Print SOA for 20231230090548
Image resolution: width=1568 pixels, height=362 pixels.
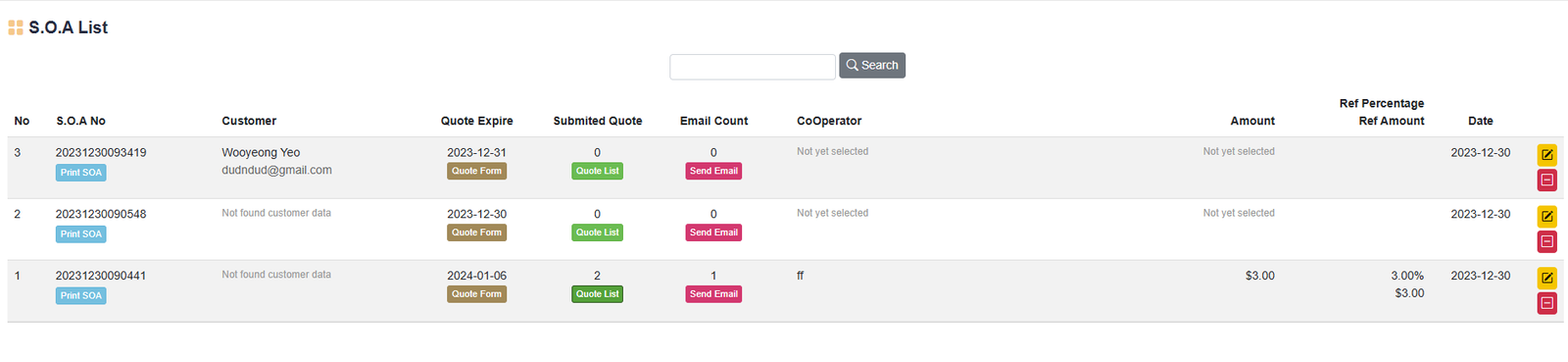click(x=80, y=234)
